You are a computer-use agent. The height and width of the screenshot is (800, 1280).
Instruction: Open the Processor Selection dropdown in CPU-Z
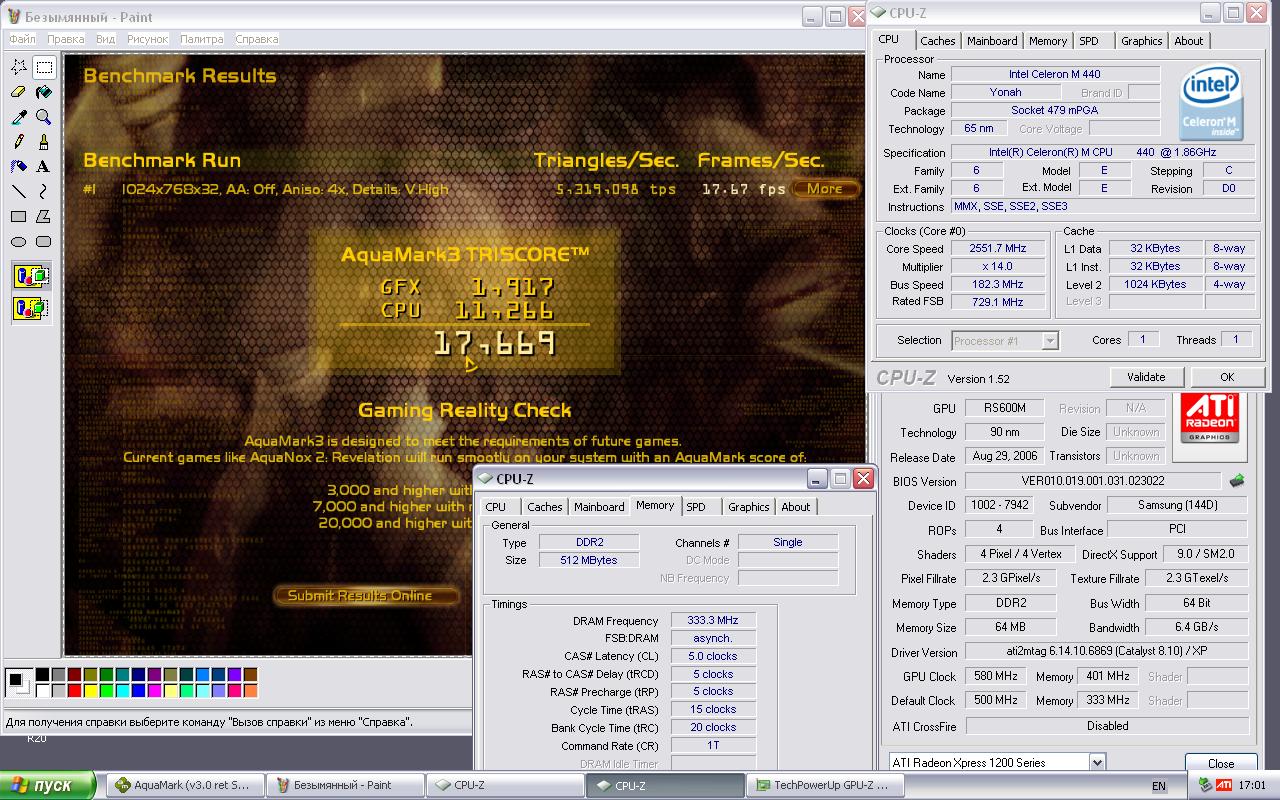tap(1049, 341)
